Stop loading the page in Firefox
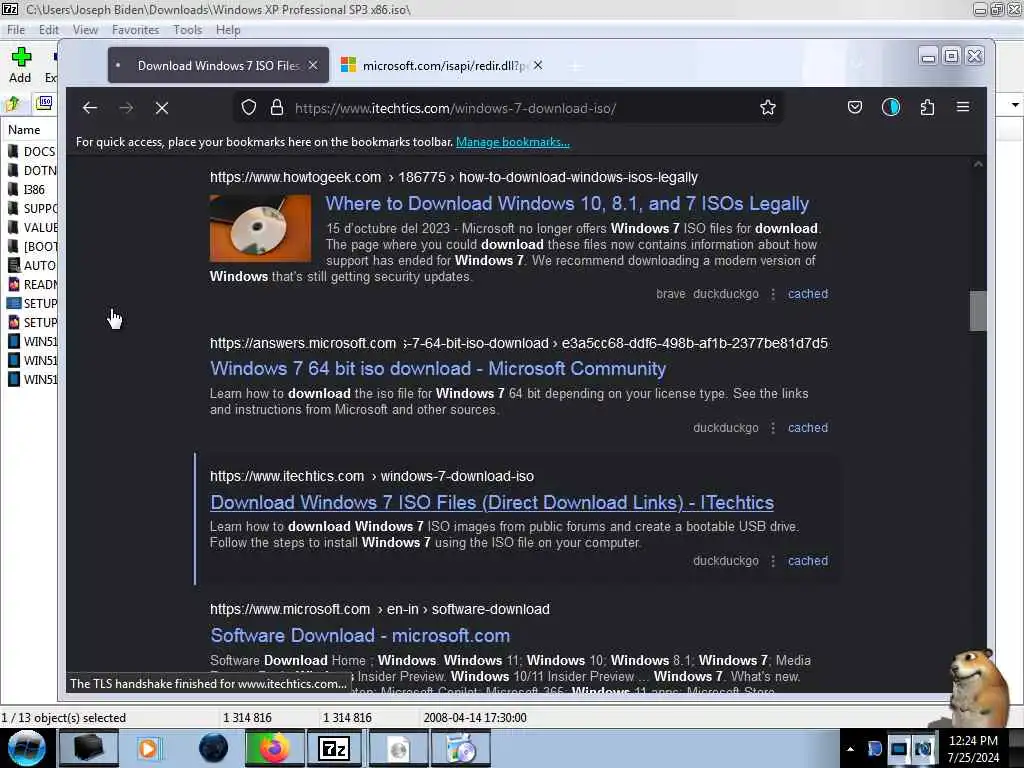The image size is (1024, 768). click(x=162, y=108)
